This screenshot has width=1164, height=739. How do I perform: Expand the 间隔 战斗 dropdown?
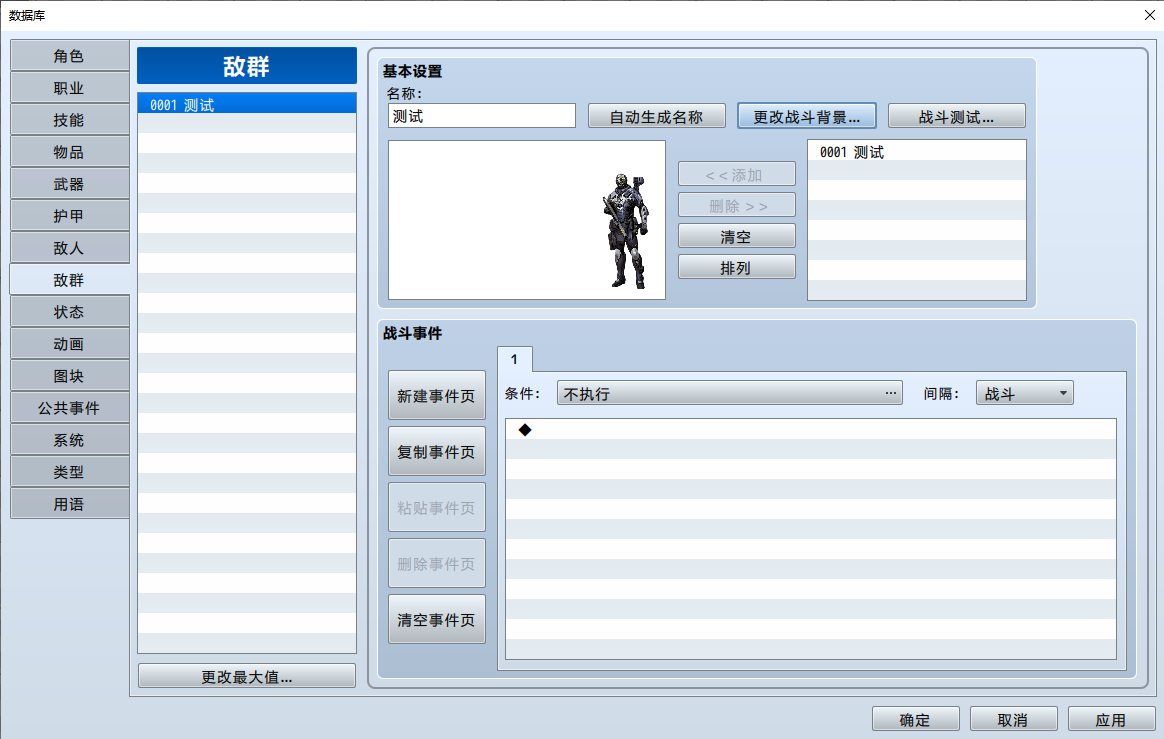tap(1024, 394)
